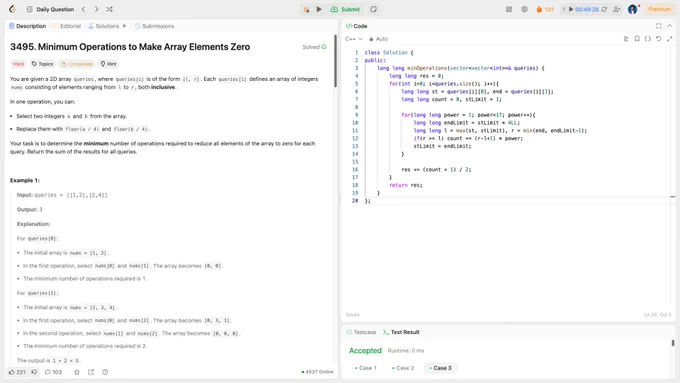Expand the Companies tag

(76, 64)
